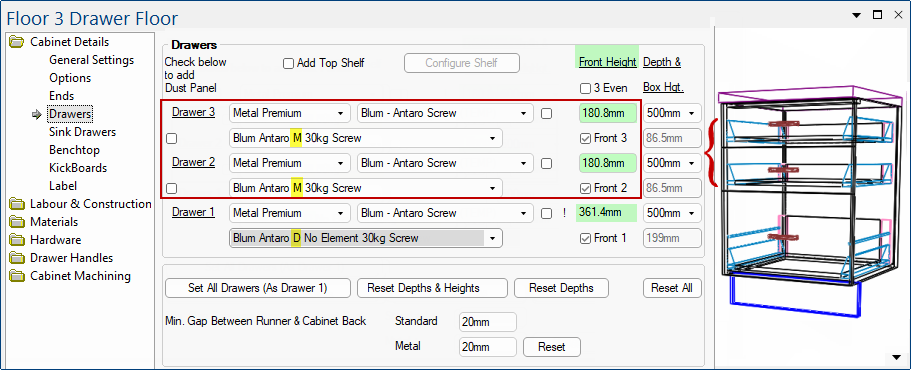The height and width of the screenshot is (370, 911).
Task: Select Drawers in the tree
Action: 70,114
